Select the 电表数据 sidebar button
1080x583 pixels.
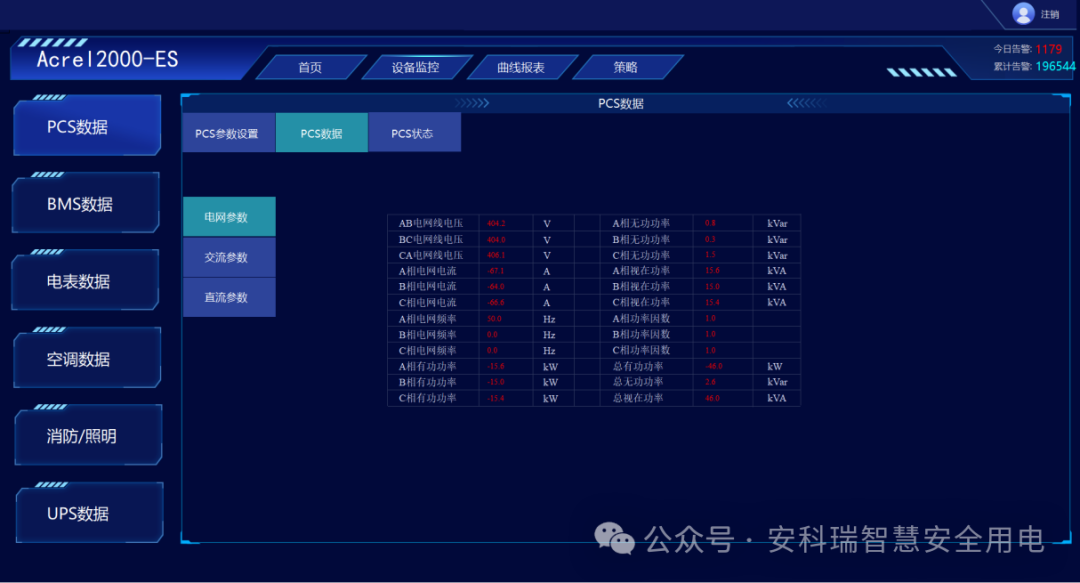(85, 281)
